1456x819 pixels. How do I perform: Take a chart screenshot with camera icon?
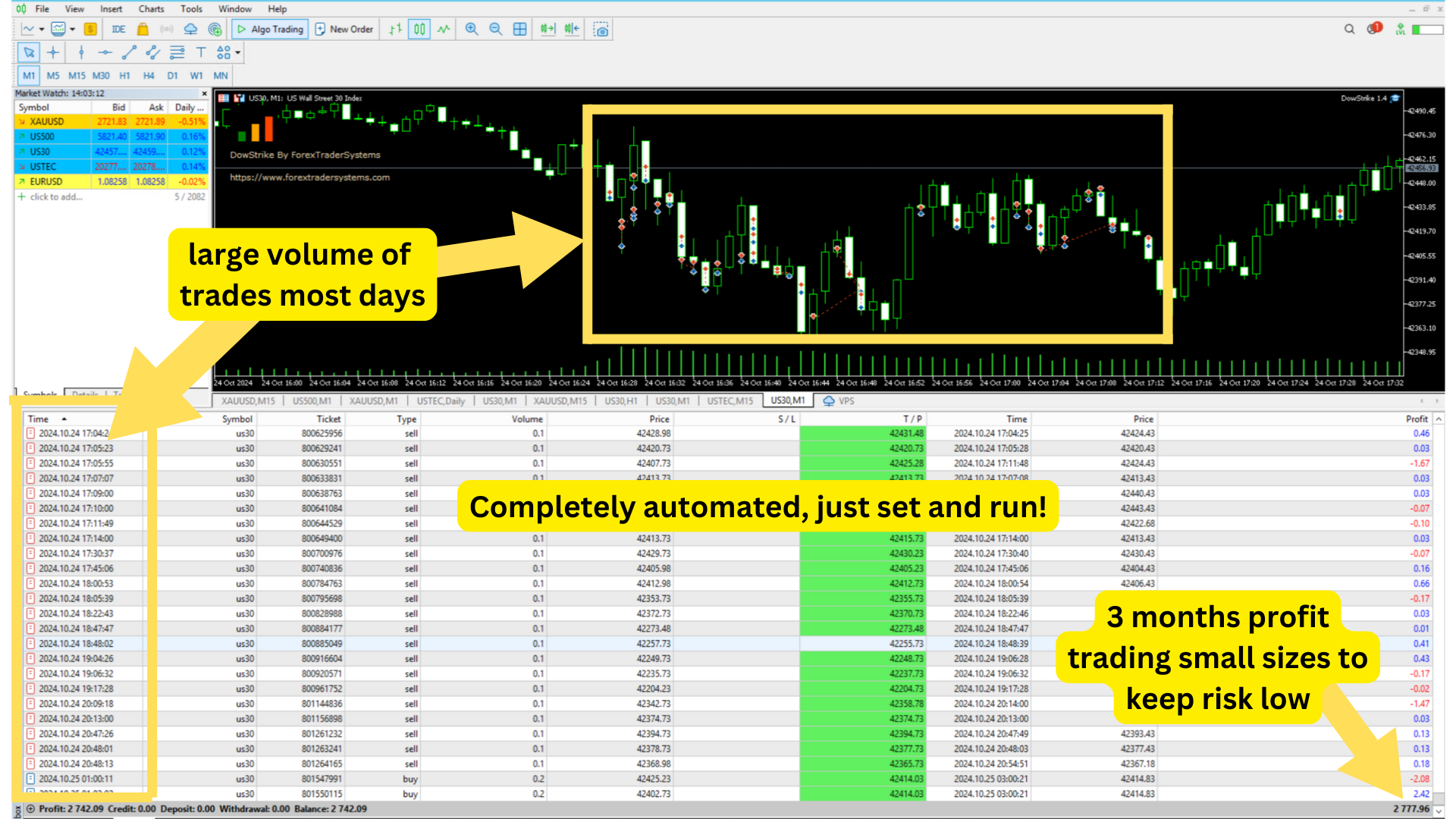tap(601, 30)
